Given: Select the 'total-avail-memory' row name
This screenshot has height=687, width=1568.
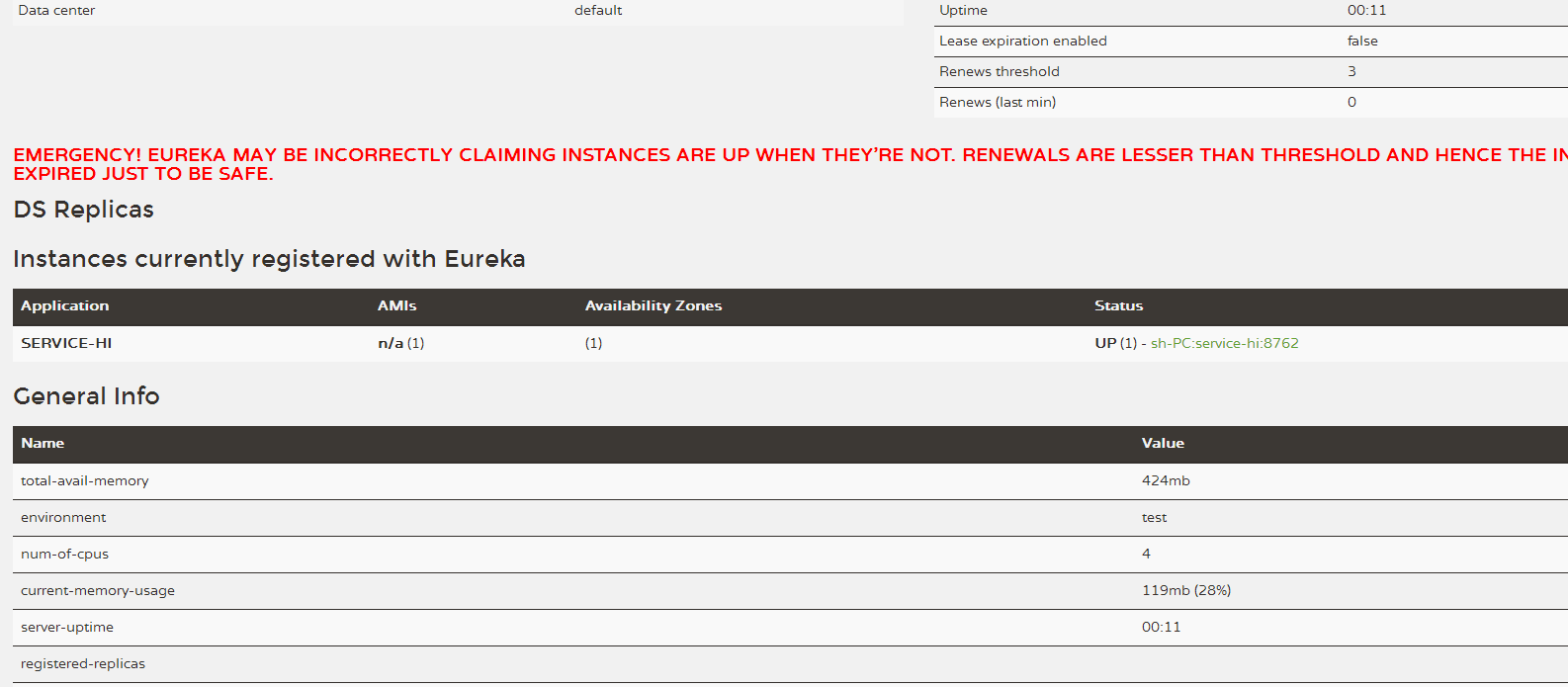Looking at the screenshot, I should 85,480.
